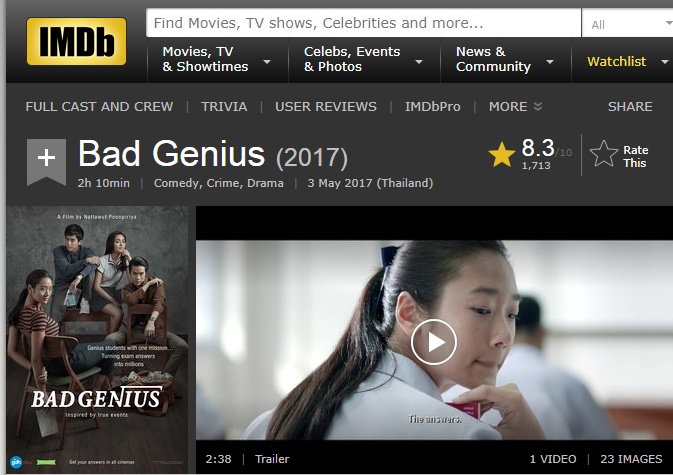Viewport: 673px width, 475px height.
Task: Open the 23 IMAGES gallery link
Action: 631,459
